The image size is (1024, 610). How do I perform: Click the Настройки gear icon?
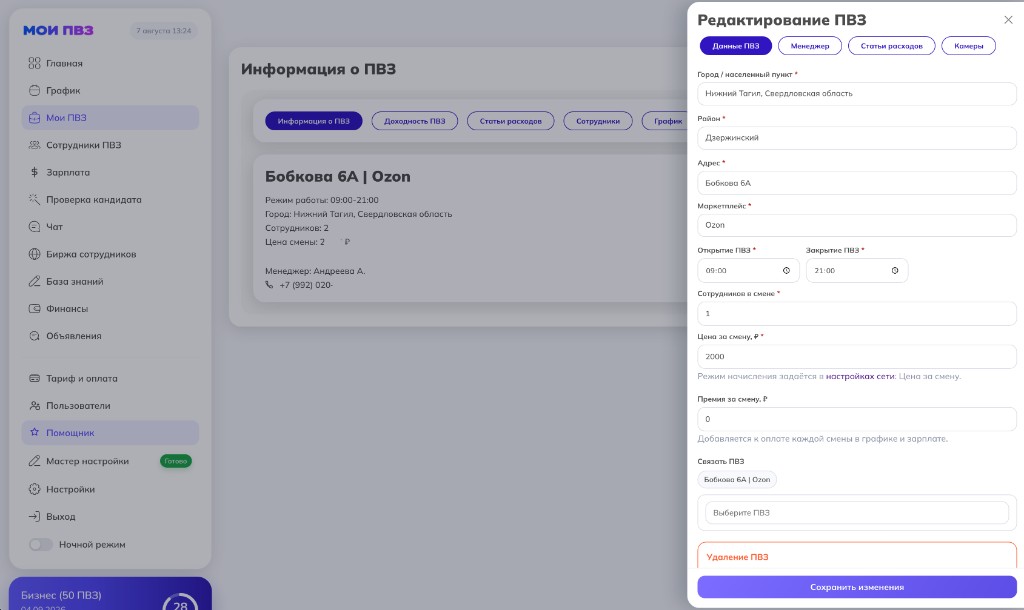pos(35,489)
